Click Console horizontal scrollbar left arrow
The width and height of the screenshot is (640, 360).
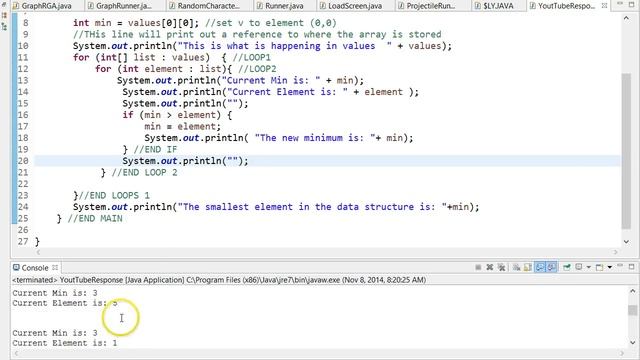pyautogui.click(x=15, y=353)
